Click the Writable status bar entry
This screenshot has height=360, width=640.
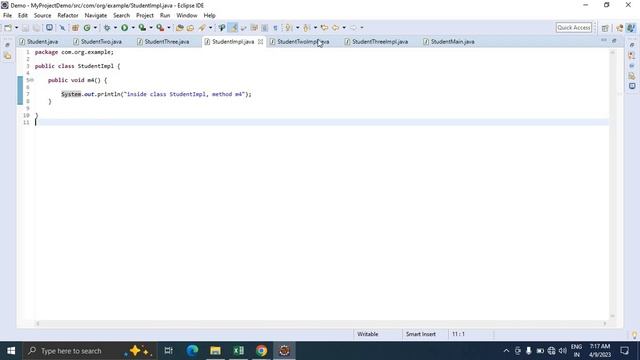[x=367, y=334]
